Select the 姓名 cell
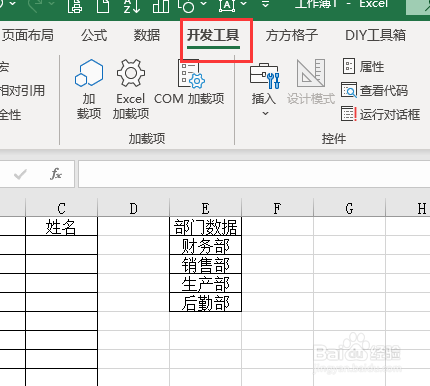This screenshot has width=430, height=386. coord(61,227)
